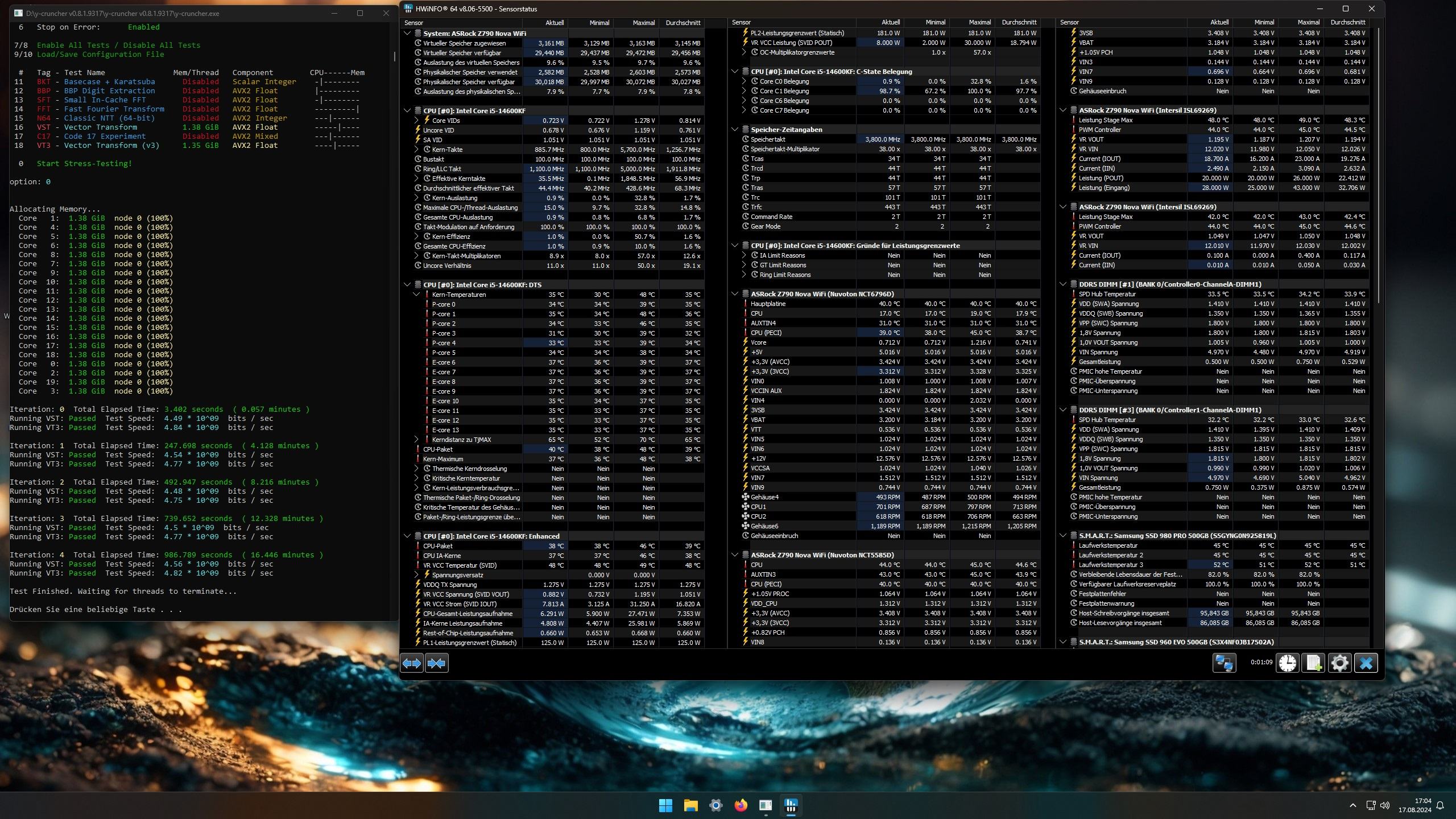Open Settings gear icon in the taskbar

tap(715, 805)
